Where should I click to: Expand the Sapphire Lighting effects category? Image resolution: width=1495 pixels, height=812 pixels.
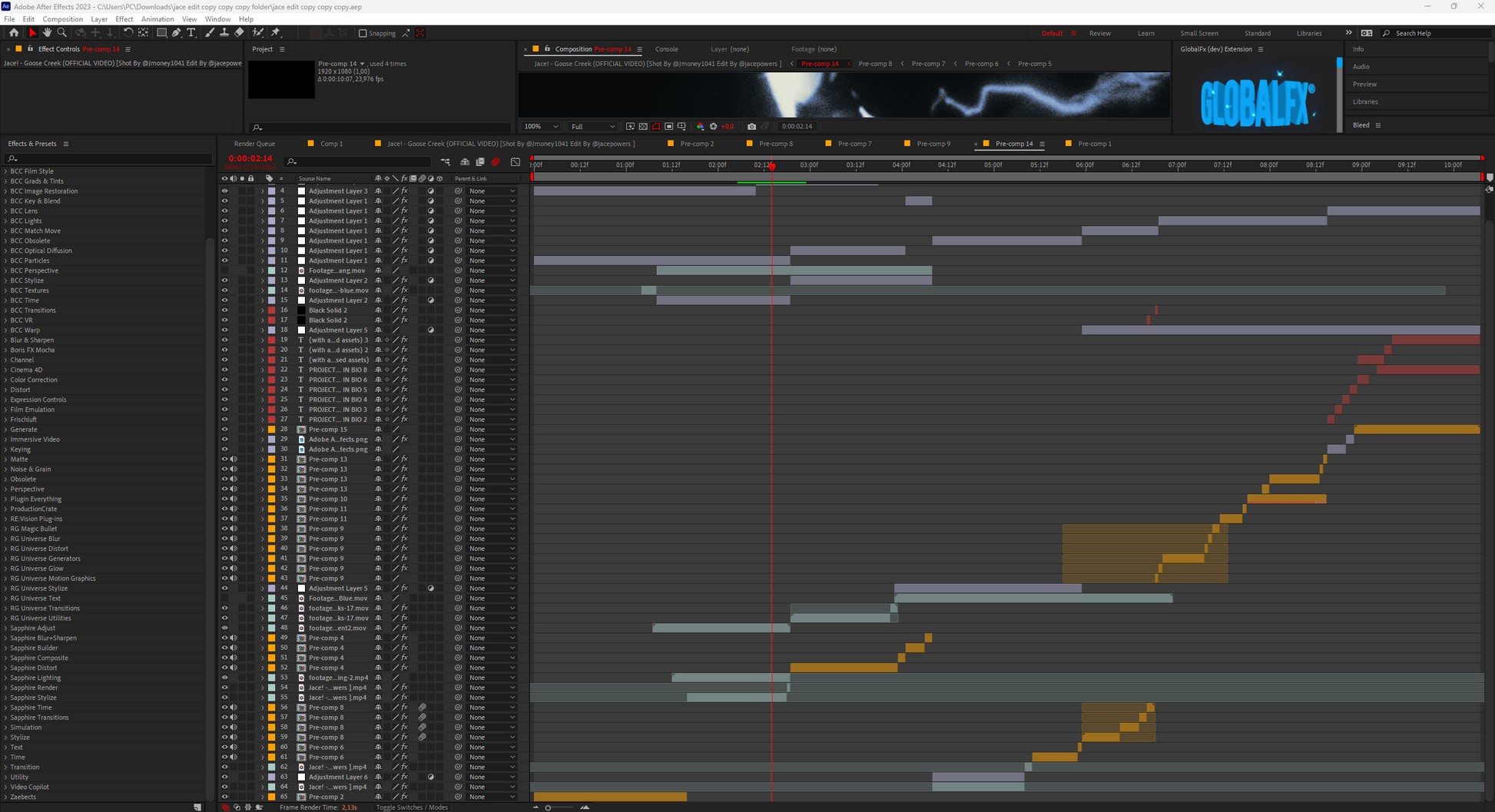click(6, 678)
